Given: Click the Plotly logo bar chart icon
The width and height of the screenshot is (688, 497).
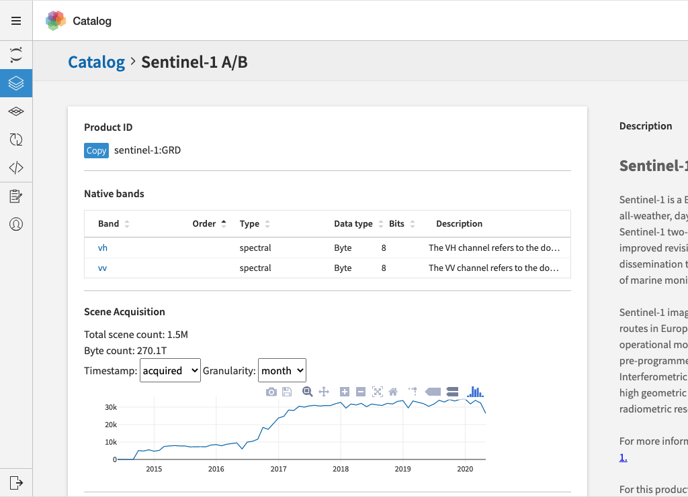Looking at the screenshot, I should click(475, 391).
